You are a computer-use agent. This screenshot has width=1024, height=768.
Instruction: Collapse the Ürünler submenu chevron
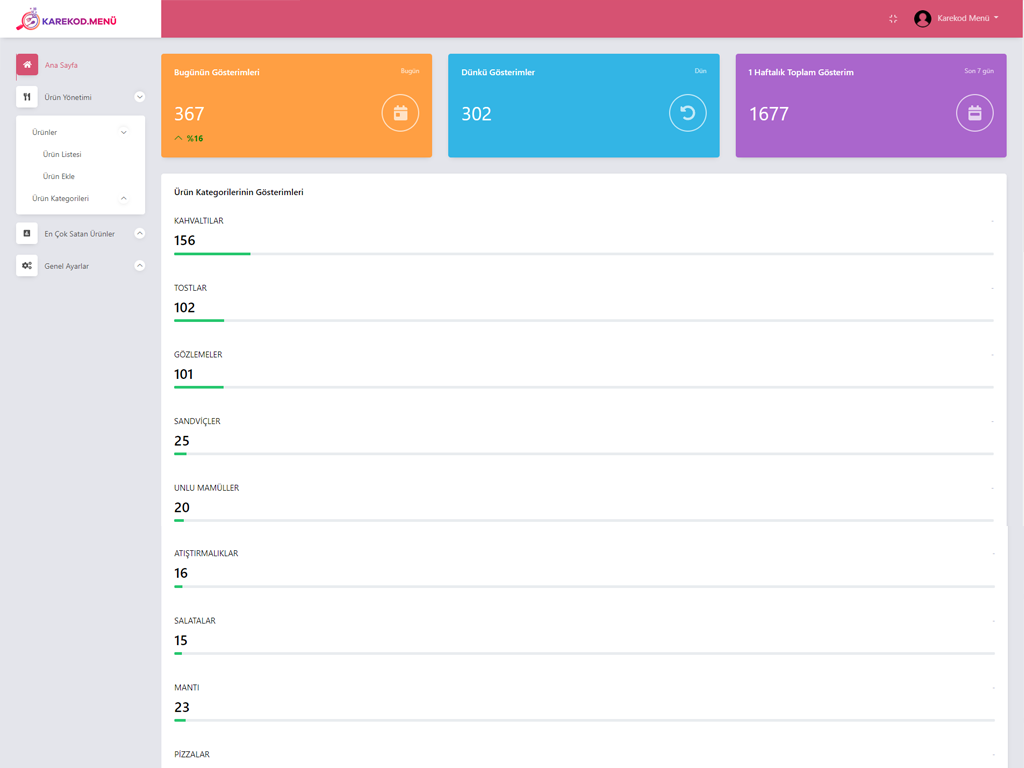(x=124, y=132)
